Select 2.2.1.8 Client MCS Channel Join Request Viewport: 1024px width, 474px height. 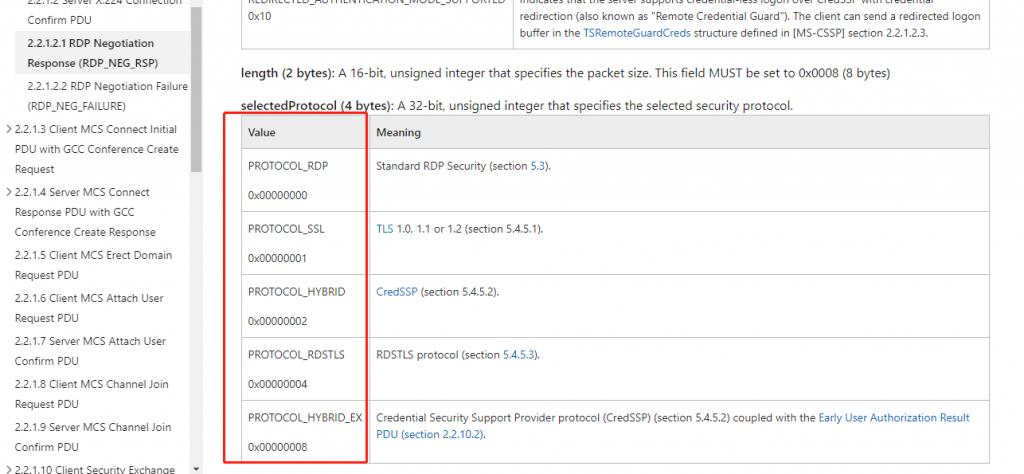91,394
